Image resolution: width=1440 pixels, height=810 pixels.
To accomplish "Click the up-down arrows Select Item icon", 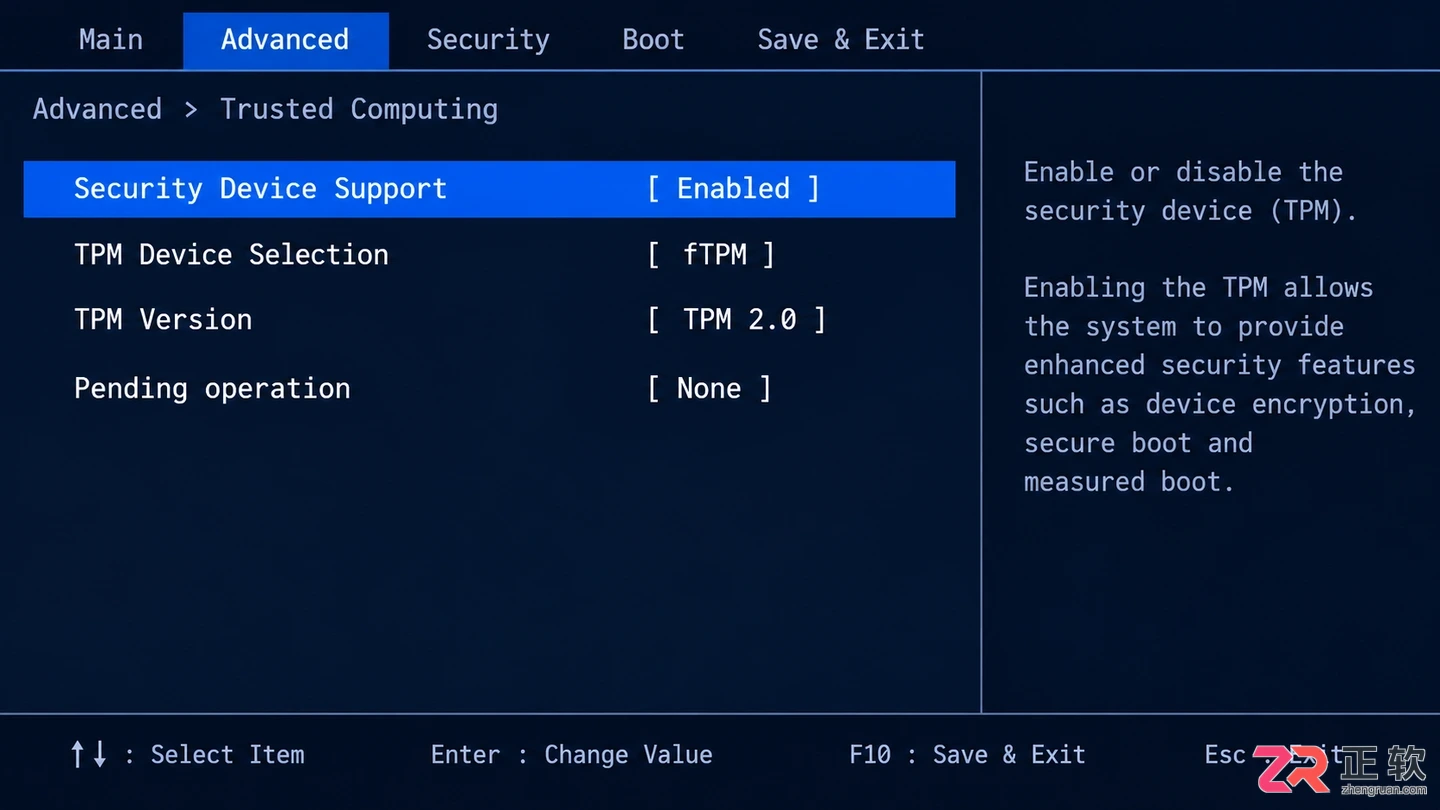I will click(x=89, y=755).
